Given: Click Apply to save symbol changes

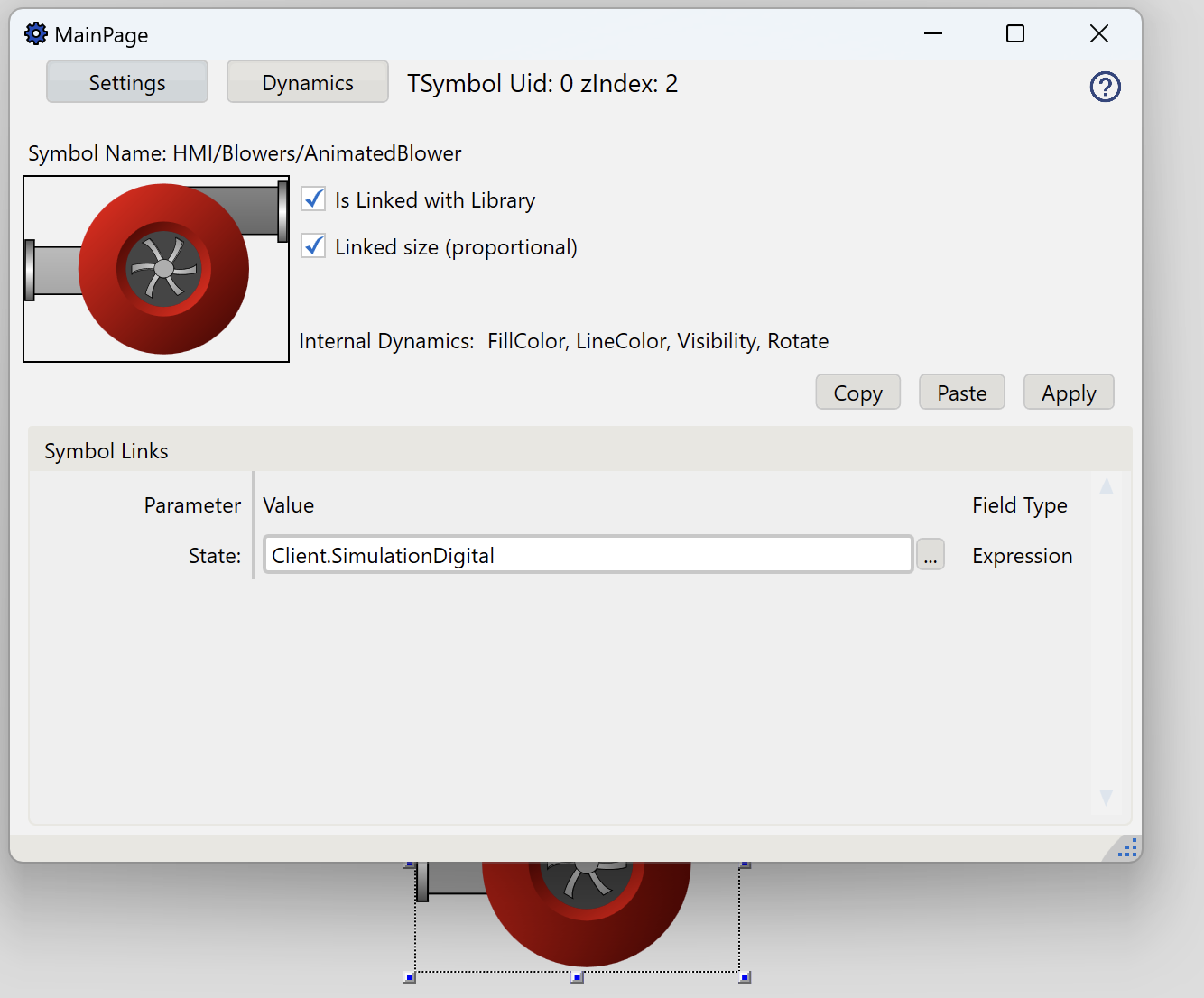Looking at the screenshot, I should click(x=1068, y=393).
